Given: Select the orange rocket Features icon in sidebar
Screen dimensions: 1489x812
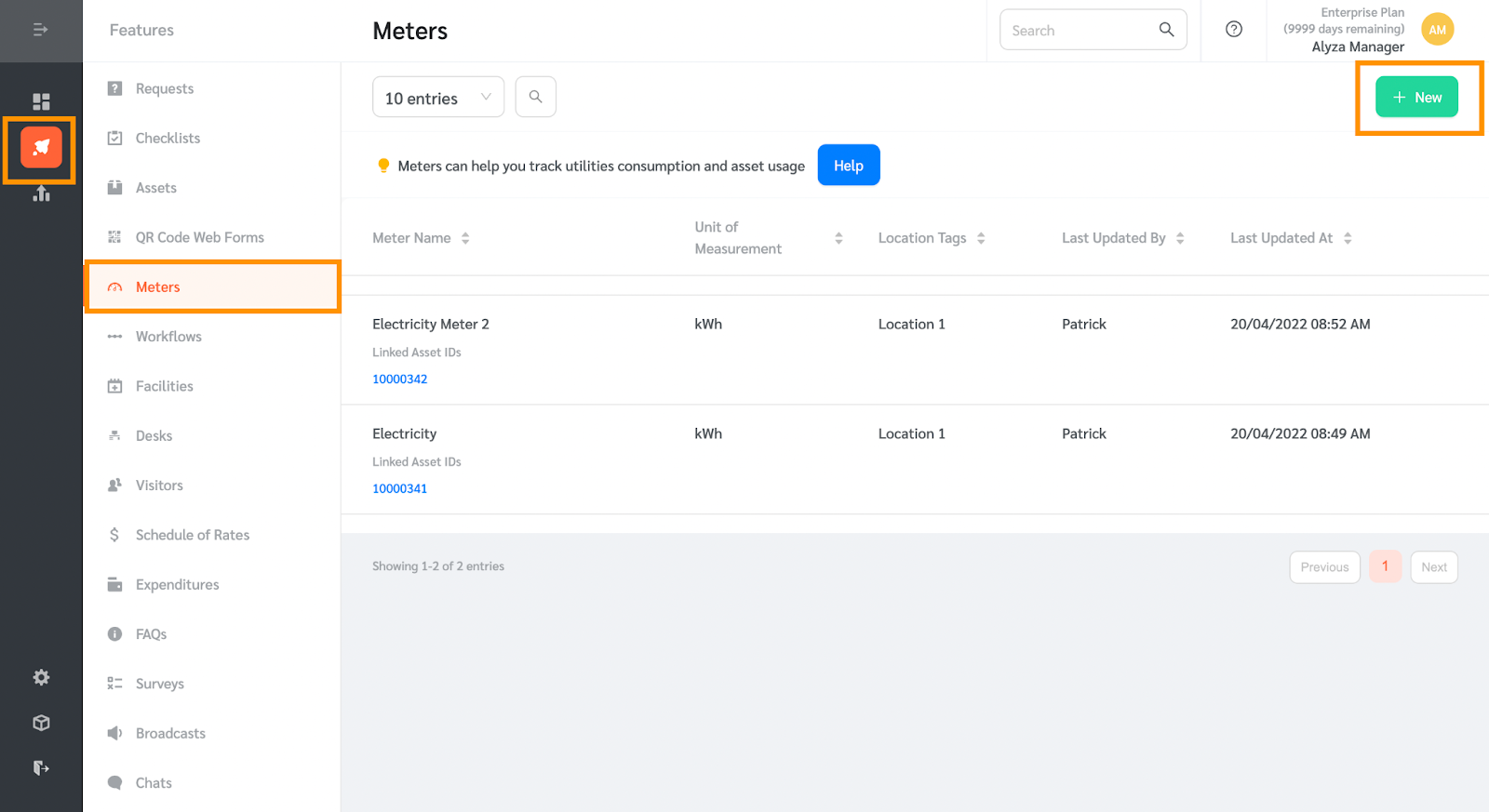Looking at the screenshot, I should (x=39, y=148).
